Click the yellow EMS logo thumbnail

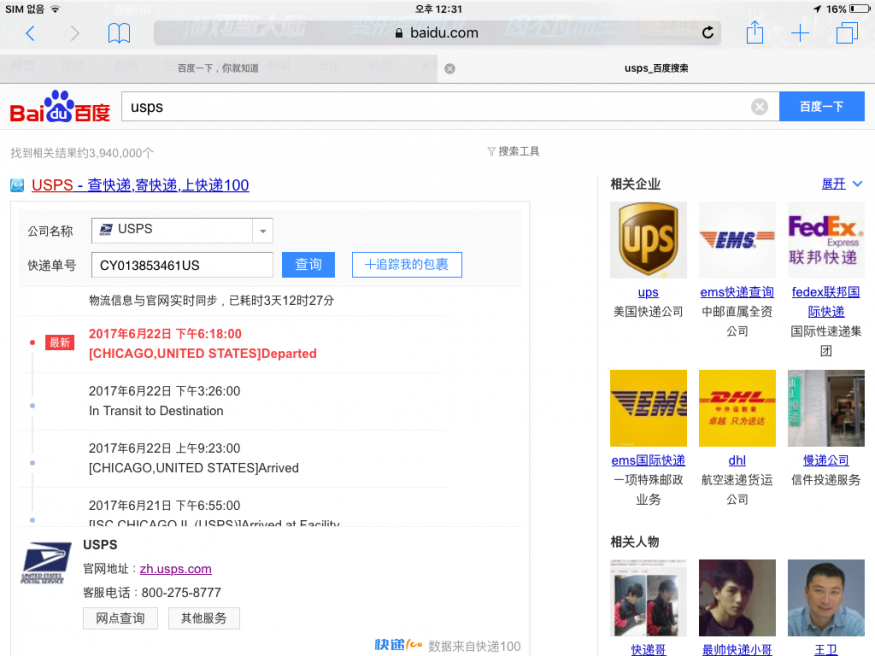[648, 408]
